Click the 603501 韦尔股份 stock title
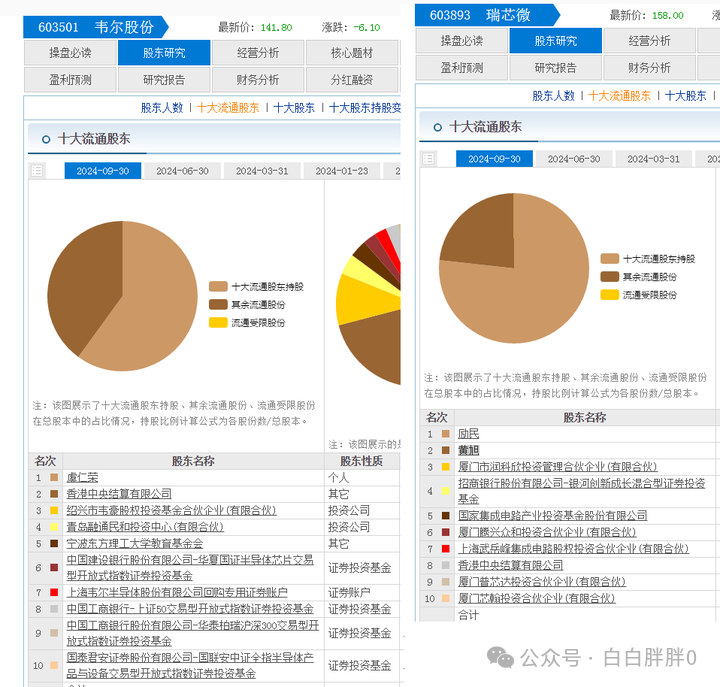 coord(96,27)
